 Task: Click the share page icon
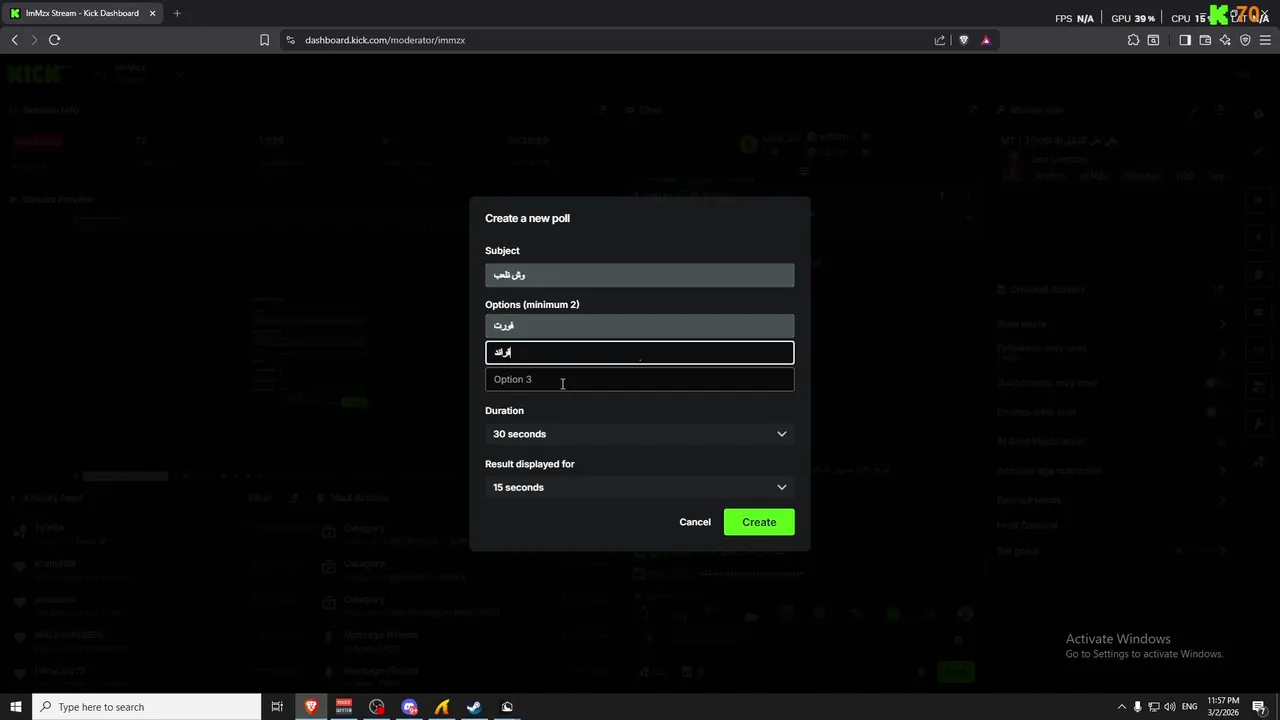coord(940,40)
